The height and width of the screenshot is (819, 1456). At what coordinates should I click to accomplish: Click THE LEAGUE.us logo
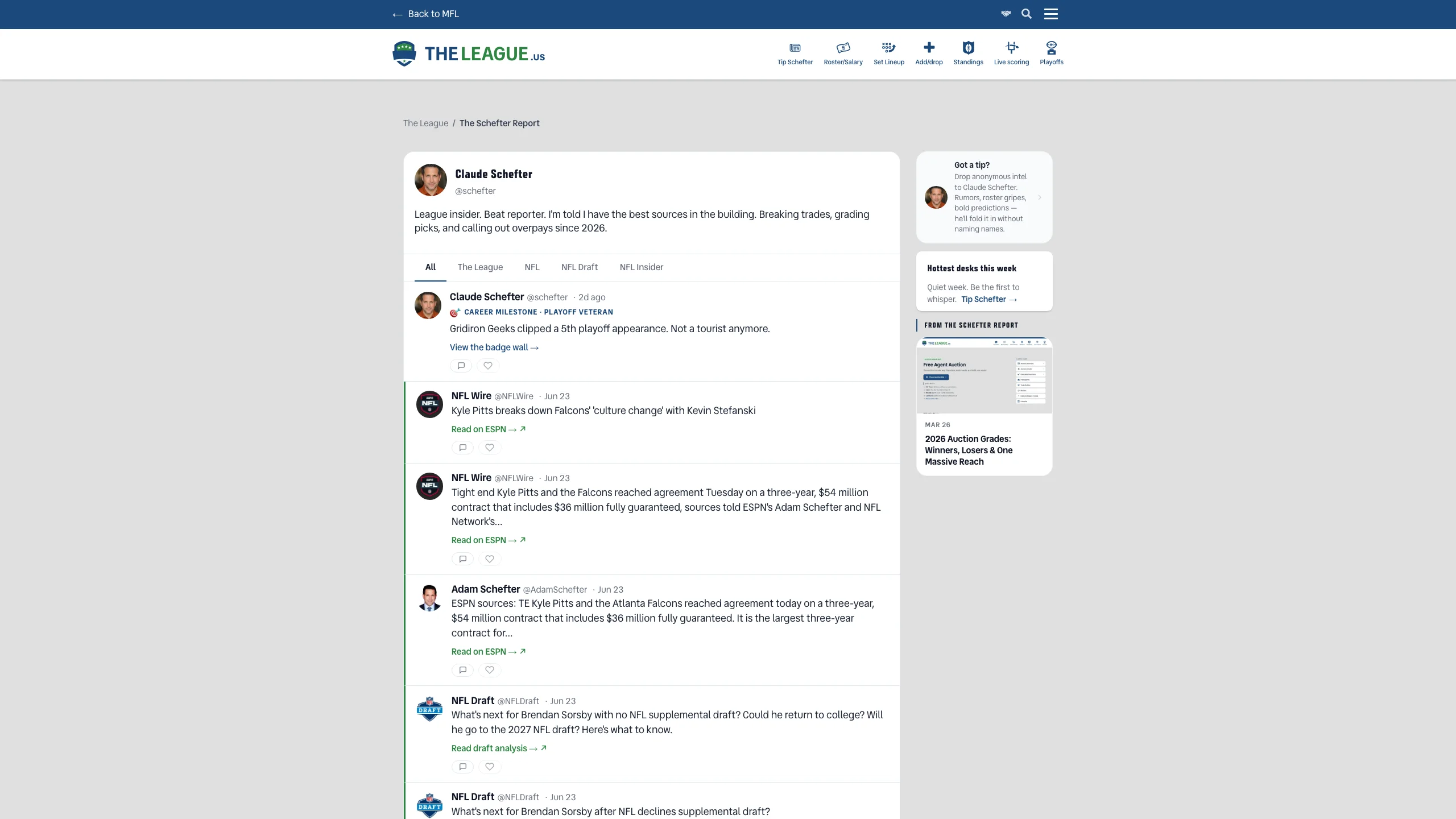coord(469,54)
